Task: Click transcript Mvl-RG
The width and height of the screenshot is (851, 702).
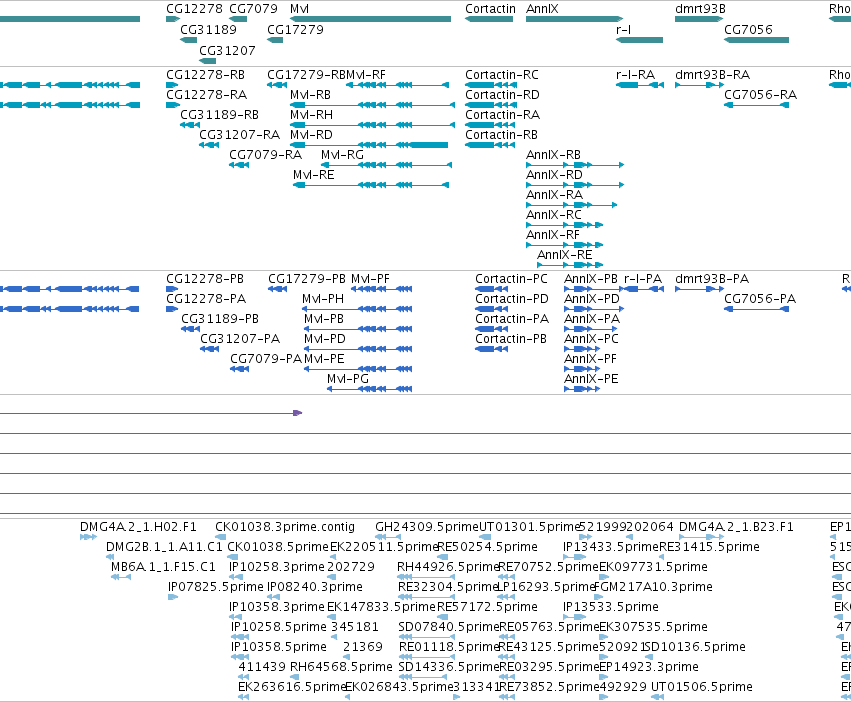Action: 386,165
